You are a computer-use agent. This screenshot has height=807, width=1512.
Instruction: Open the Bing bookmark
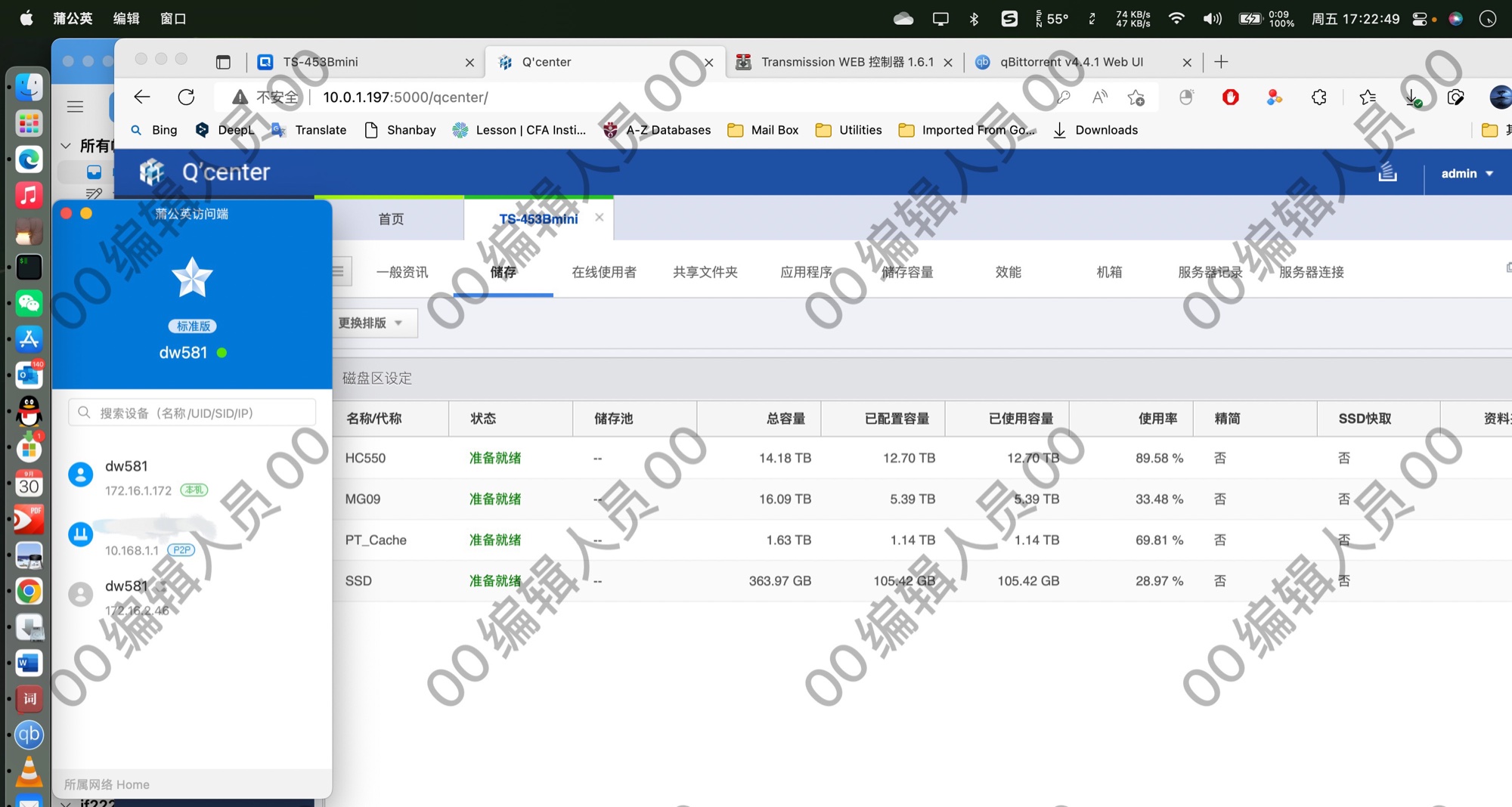coord(154,130)
